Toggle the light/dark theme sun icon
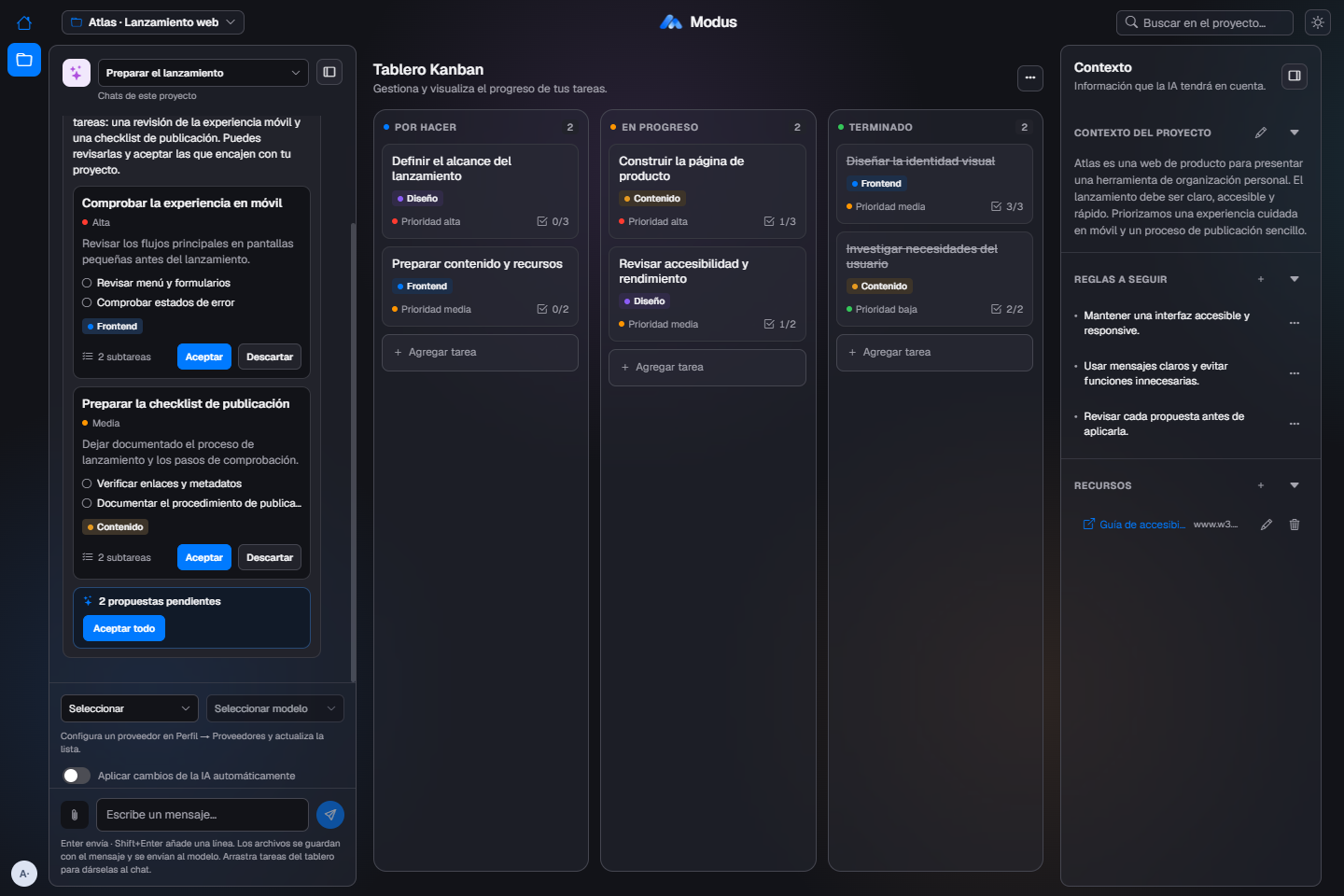Viewport: 1344px width, 896px height. (1318, 22)
